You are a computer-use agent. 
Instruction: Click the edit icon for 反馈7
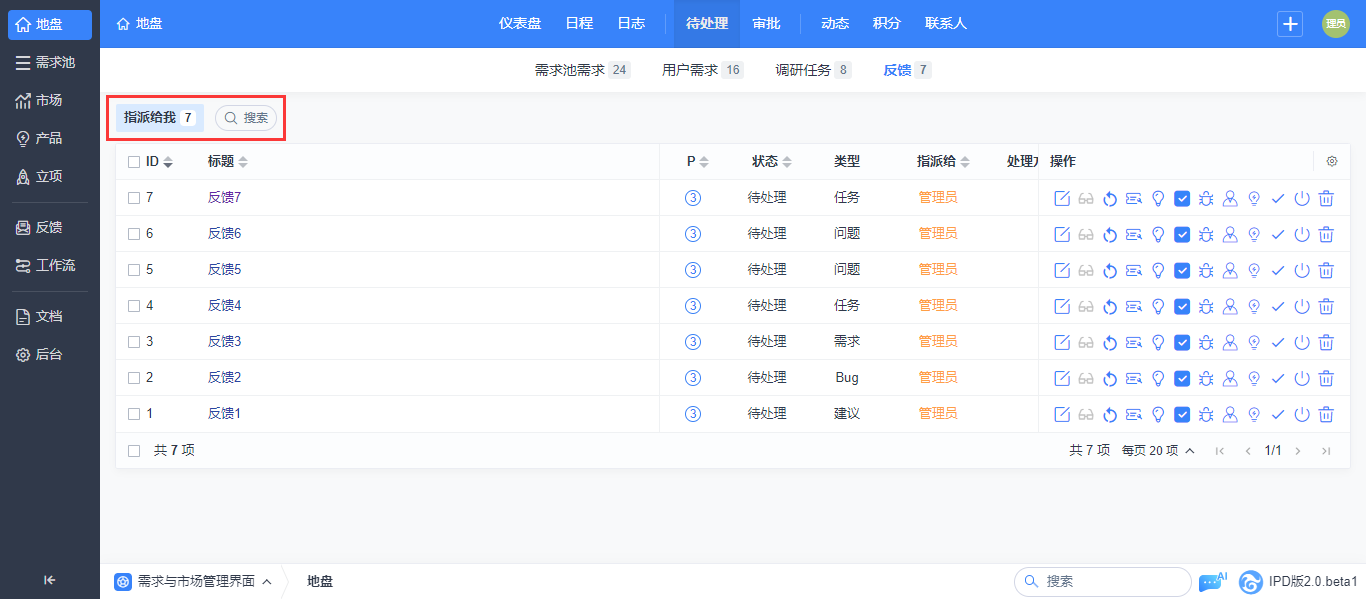[1062, 198]
